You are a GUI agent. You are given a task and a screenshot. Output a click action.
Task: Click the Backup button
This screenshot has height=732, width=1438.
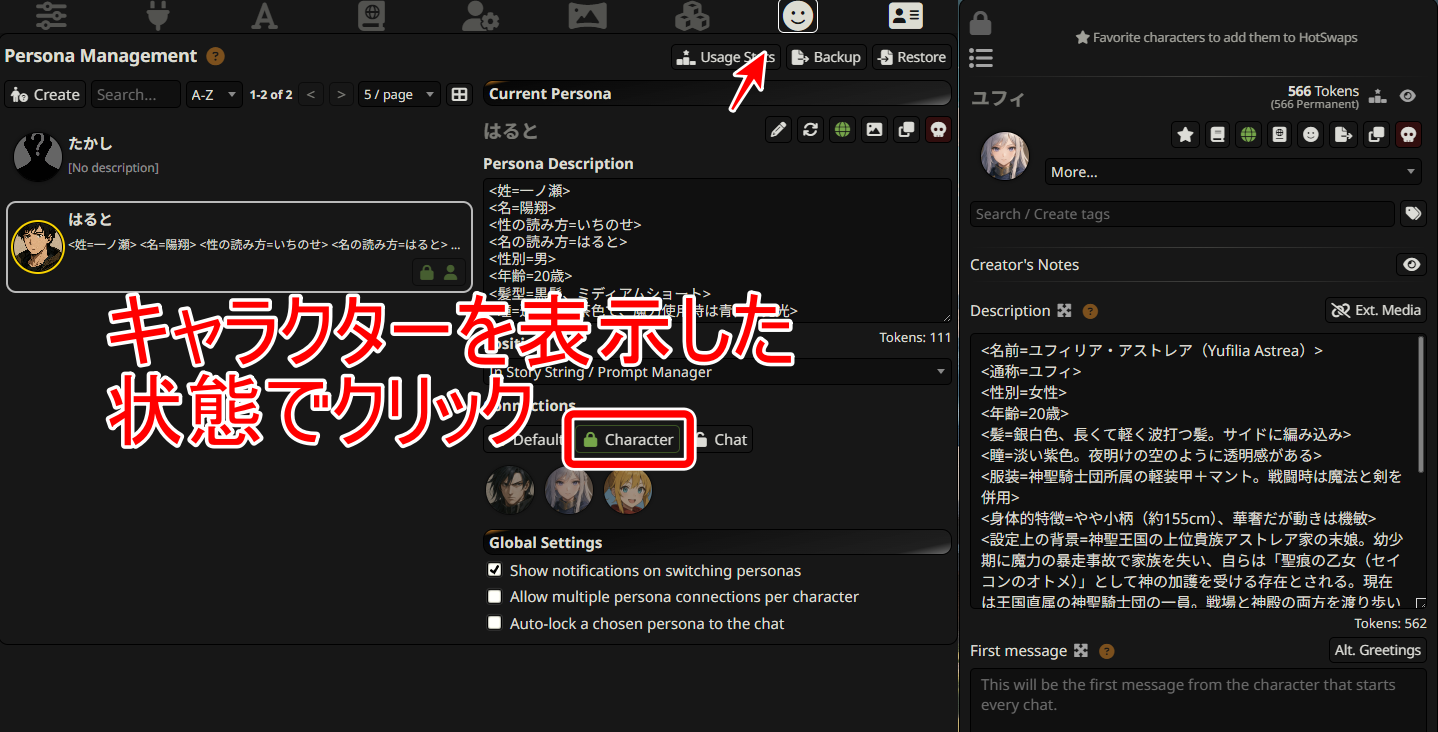[x=826, y=57]
